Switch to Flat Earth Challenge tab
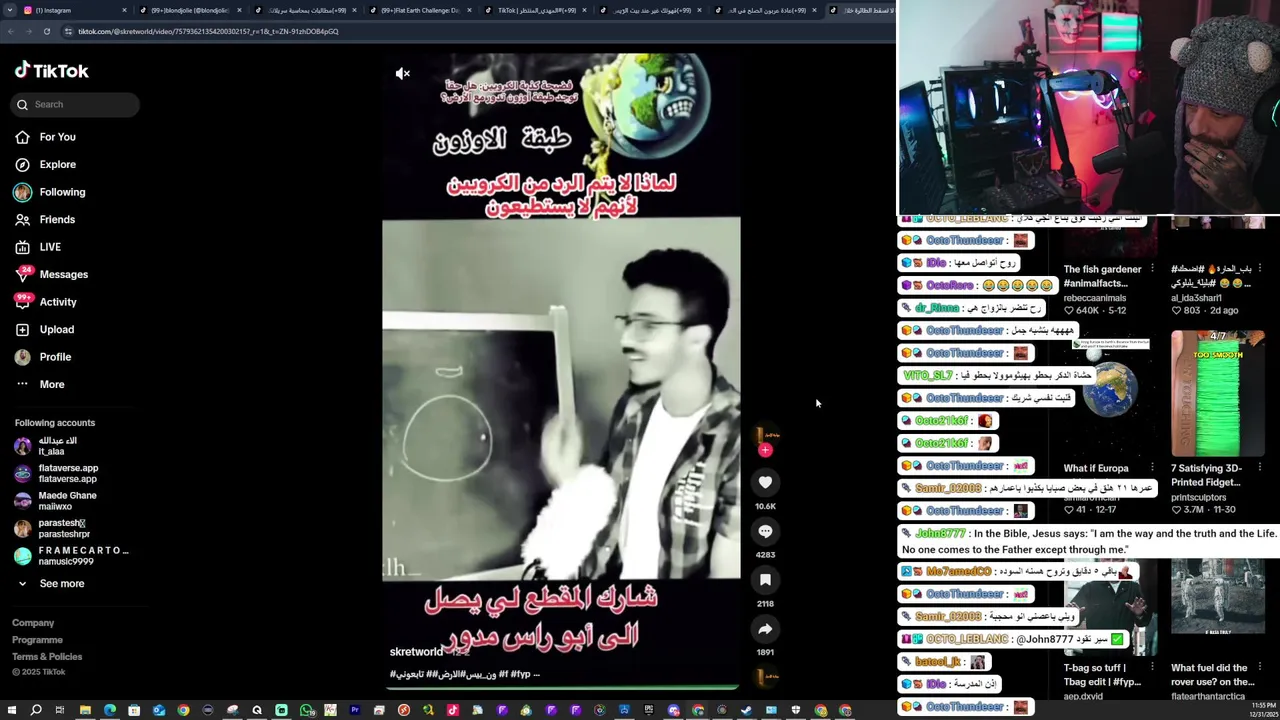Screen dimensions: 1280x720 click(x=420, y=10)
